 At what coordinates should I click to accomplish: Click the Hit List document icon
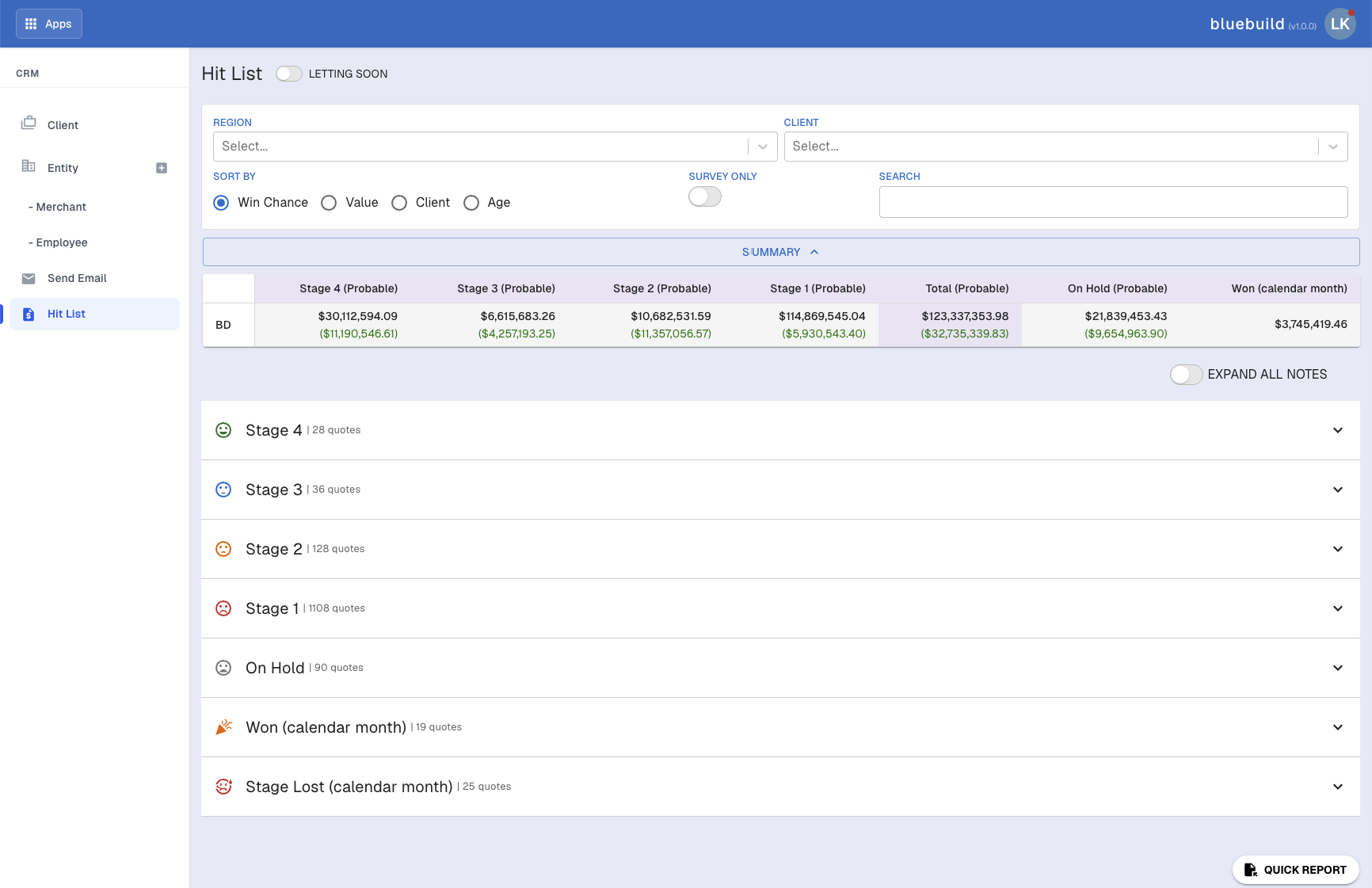click(x=29, y=314)
